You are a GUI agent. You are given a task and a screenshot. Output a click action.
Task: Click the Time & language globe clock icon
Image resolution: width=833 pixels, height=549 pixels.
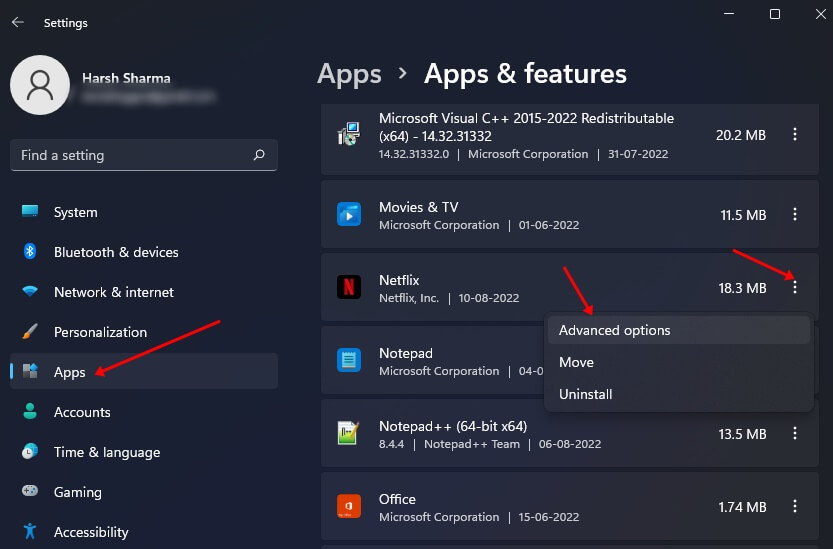click(30, 451)
